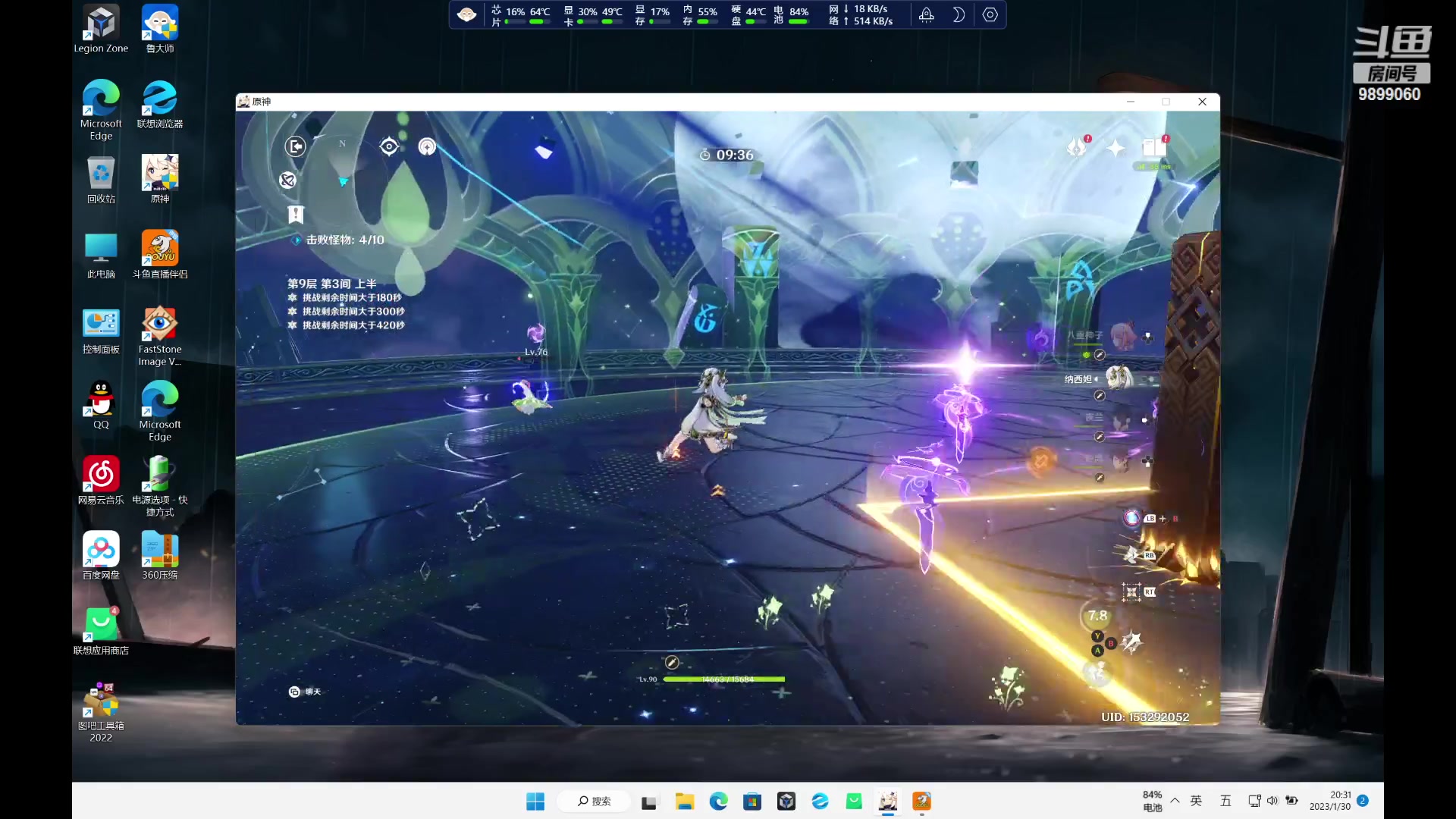Click the 第9层 第3间 上半 label

click(x=331, y=283)
